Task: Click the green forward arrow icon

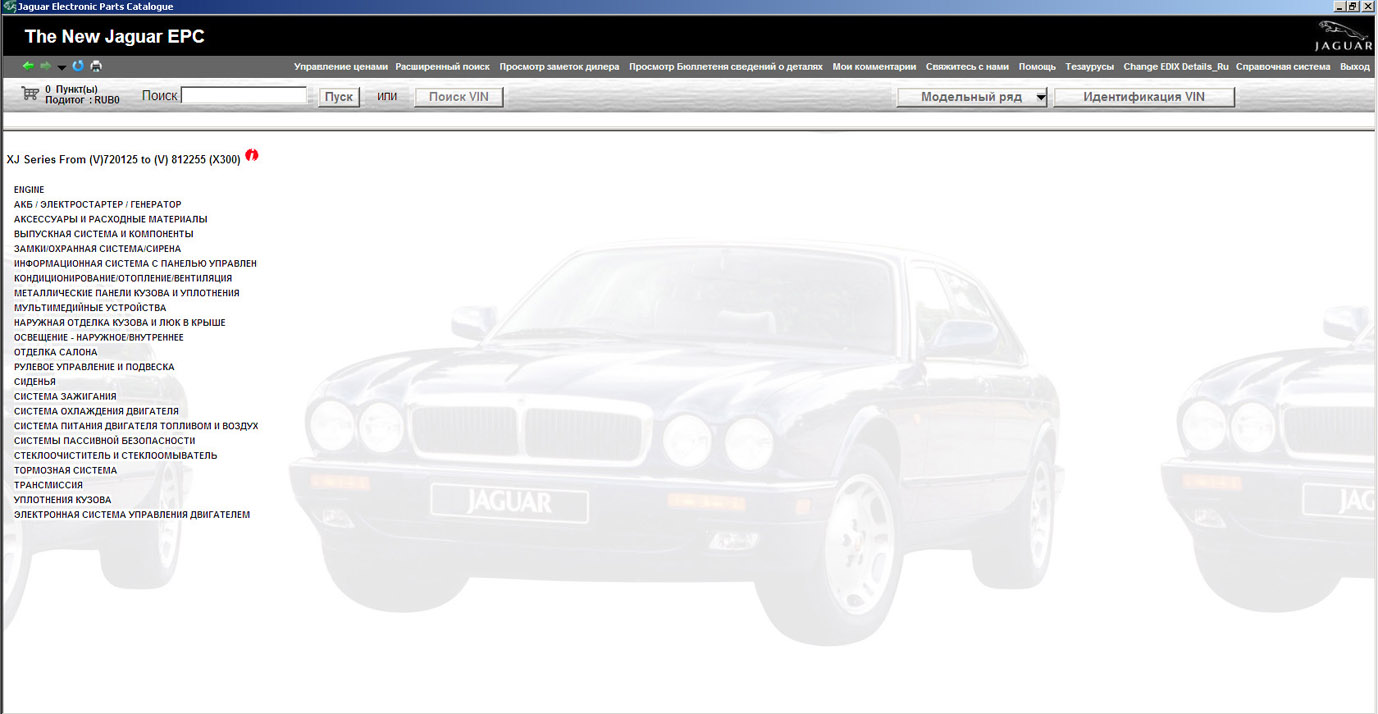Action: point(45,66)
